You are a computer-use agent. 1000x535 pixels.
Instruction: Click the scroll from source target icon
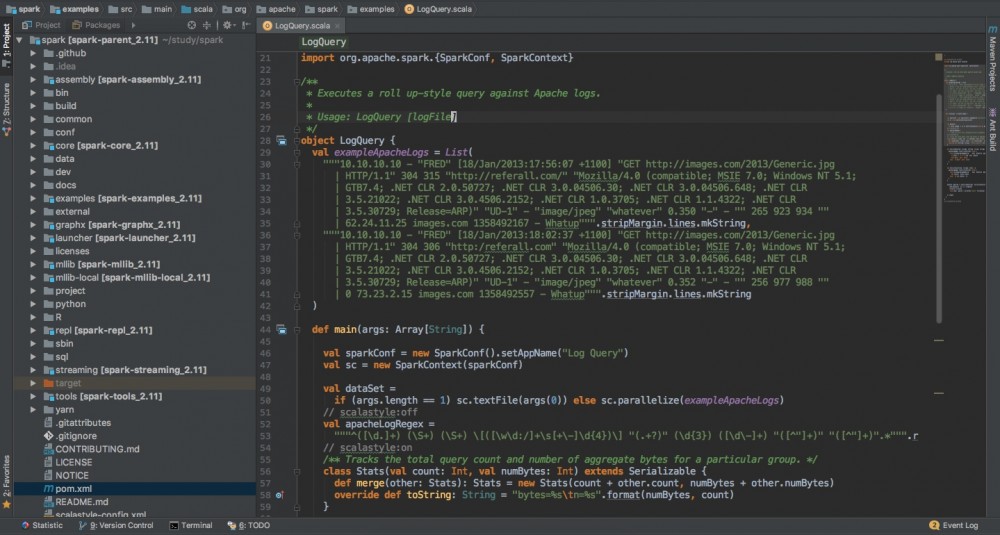(x=192, y=25)
